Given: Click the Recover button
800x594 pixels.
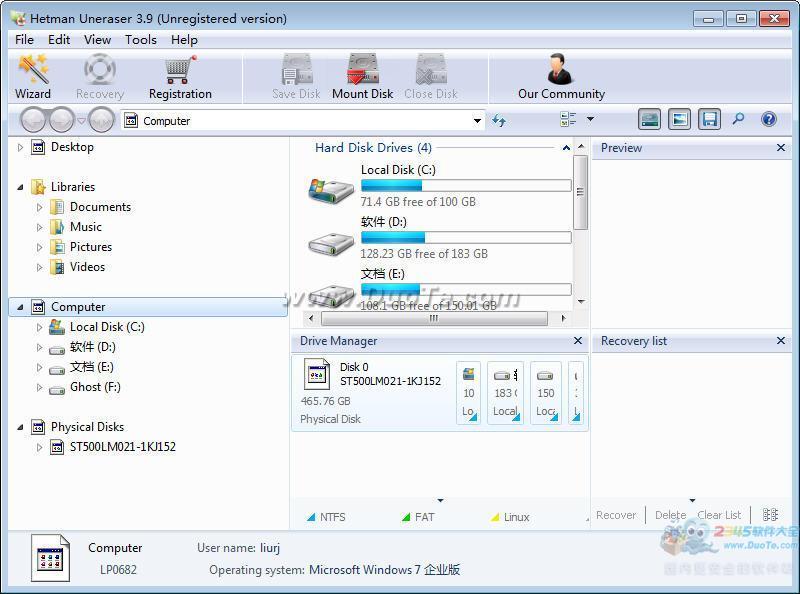Looking at the screenshot, I should click(616, 515).
